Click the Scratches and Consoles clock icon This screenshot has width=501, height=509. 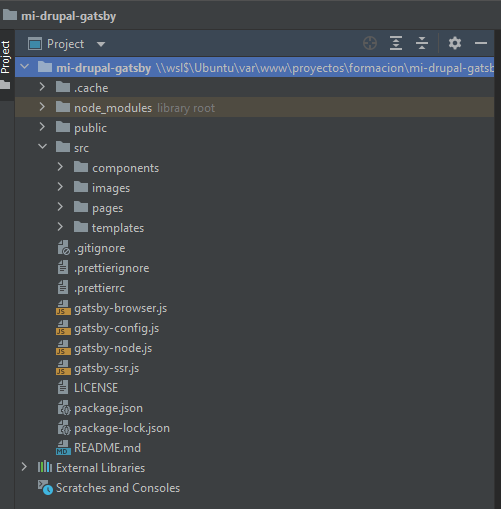[45, 488]
